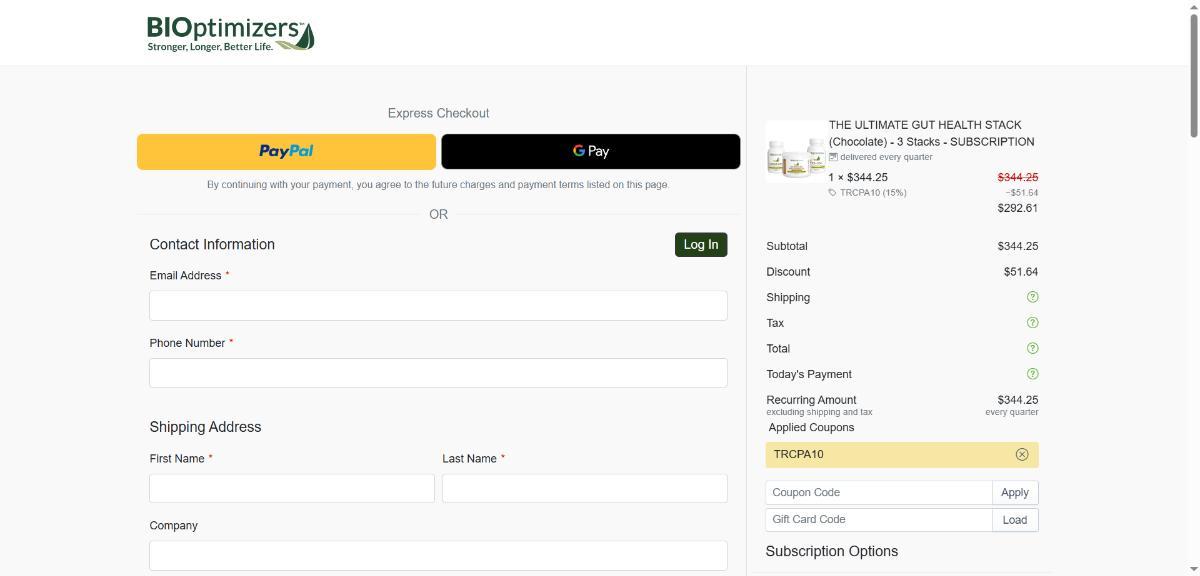The height and width of the screenshot is (576, 1200).
Task: Click the Tax help question icon
Action: [x=1032, y=323]
